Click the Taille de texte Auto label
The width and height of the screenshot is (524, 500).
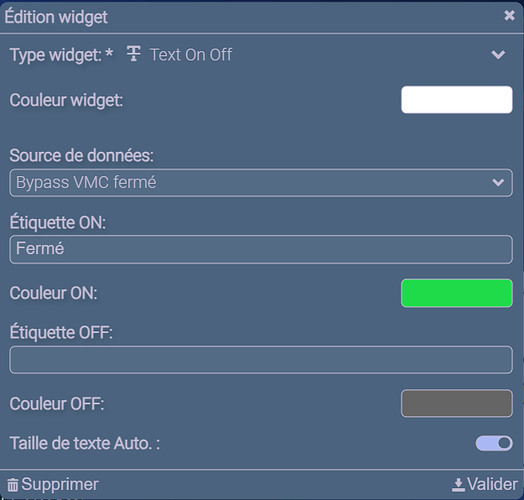coord(85,444)
